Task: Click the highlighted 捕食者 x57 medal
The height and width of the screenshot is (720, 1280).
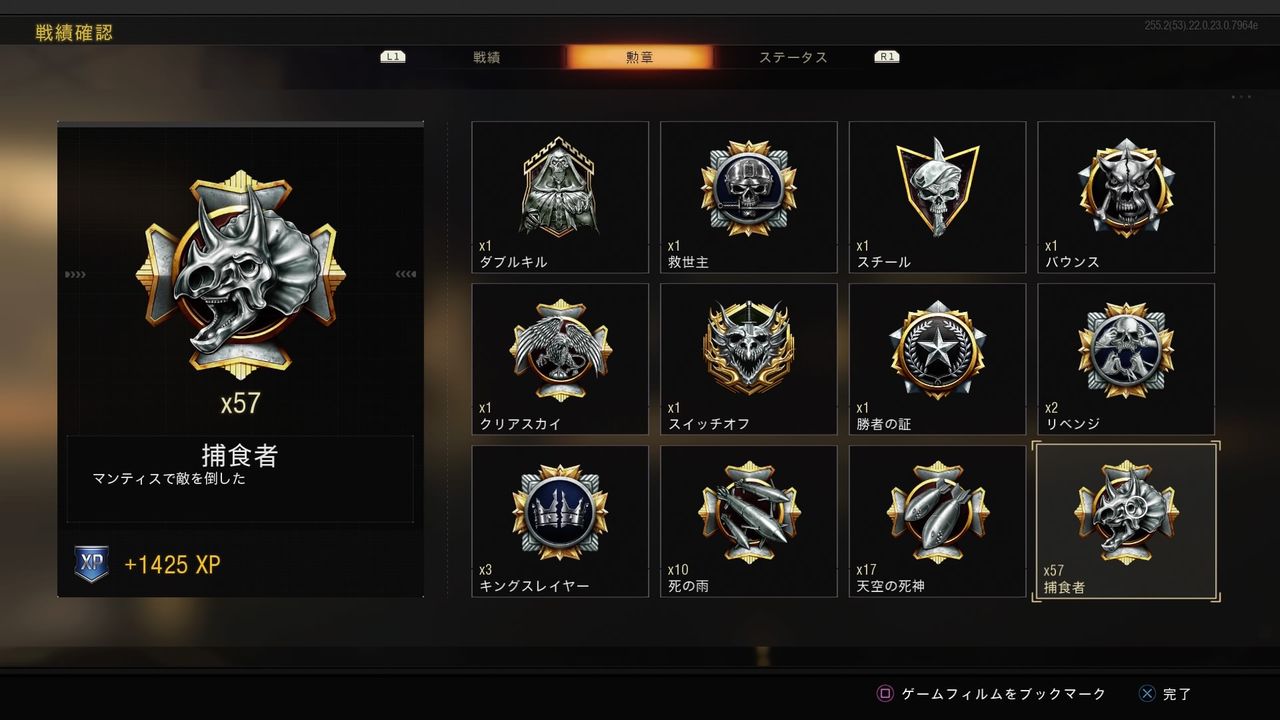Action: tap(1126, 521)
